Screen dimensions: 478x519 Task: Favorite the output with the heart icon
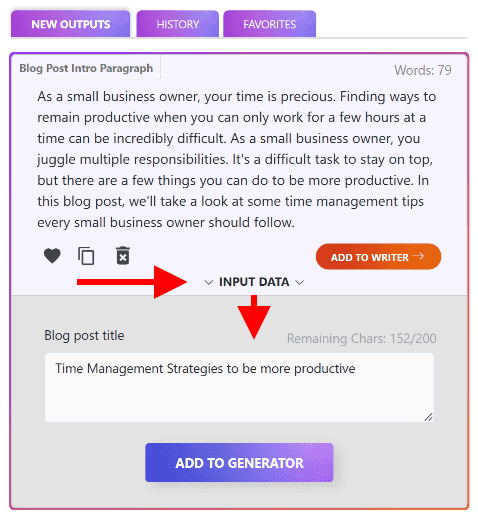tap(52, 256)
